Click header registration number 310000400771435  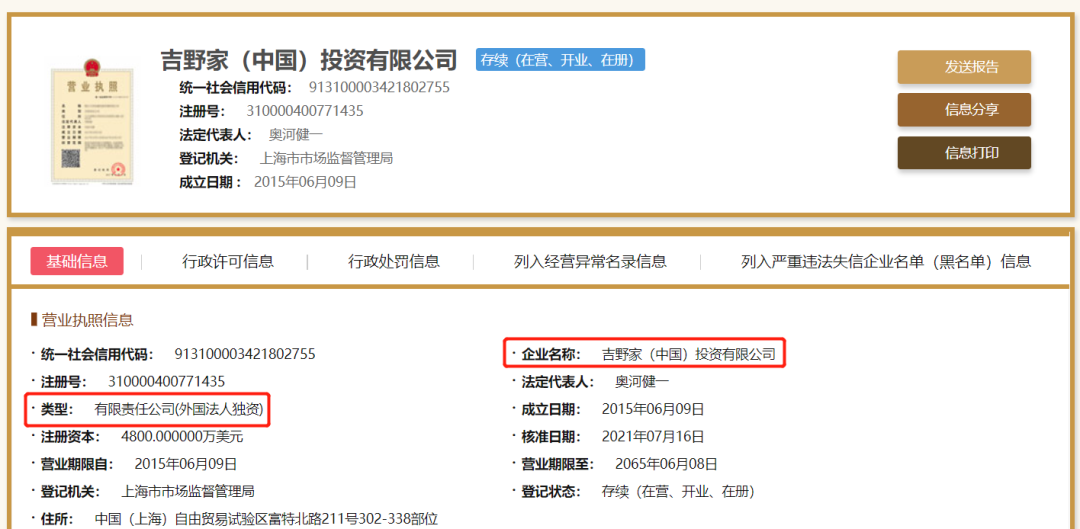click(x=304, y=111)
